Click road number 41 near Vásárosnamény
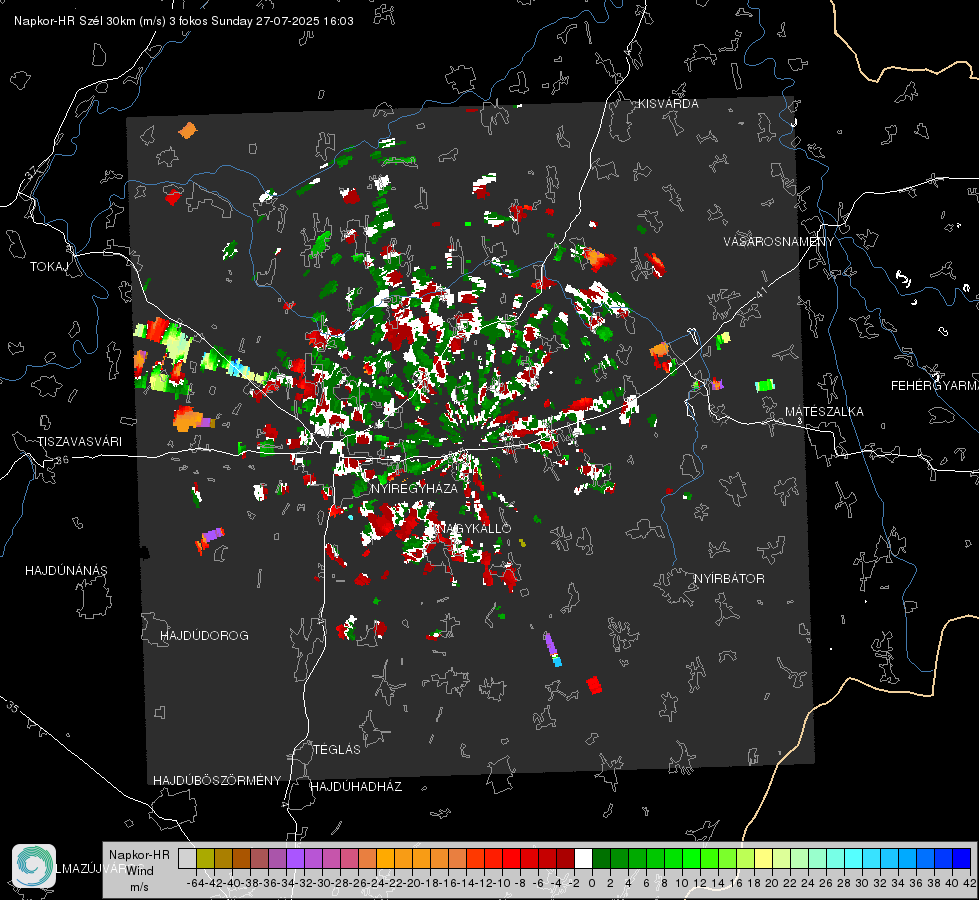 [760, 291]
